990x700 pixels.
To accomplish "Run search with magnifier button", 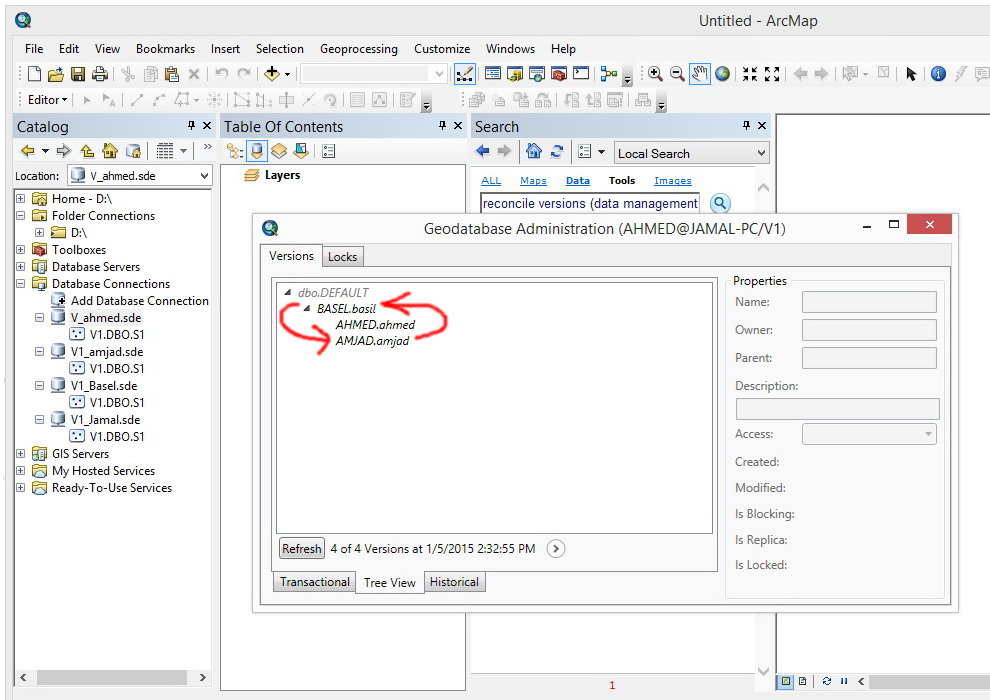I will click(720, 203).
